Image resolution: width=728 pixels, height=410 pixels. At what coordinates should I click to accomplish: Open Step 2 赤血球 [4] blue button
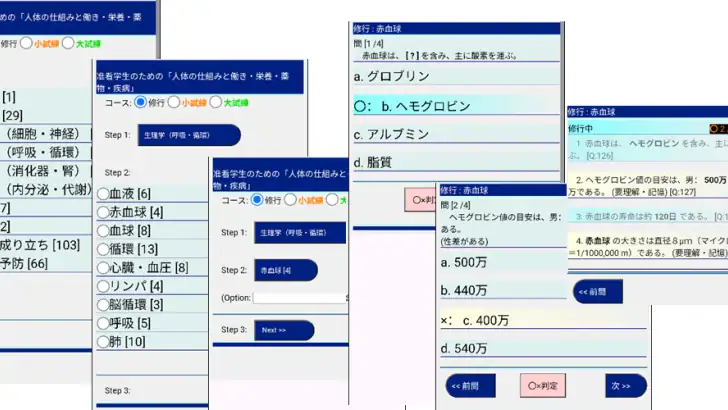[x=286, y=270]
